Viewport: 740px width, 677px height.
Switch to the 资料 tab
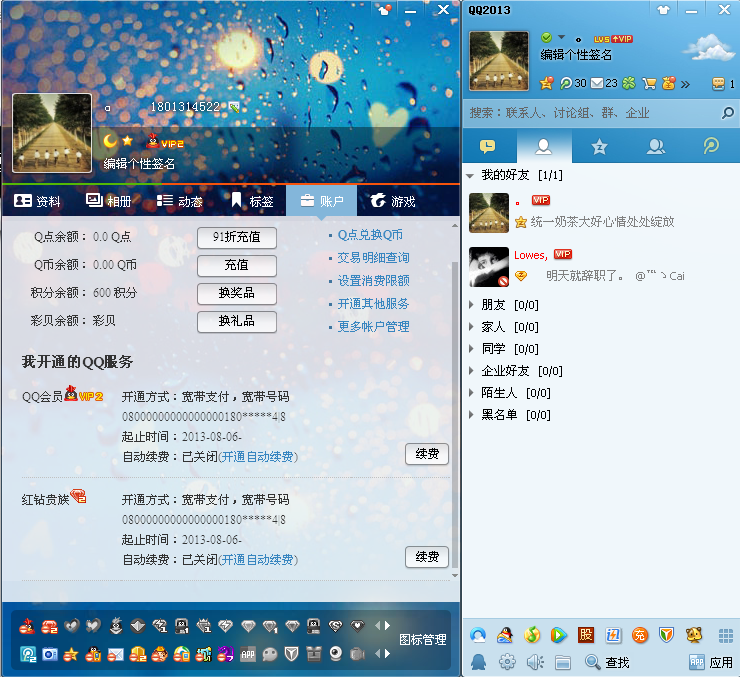[37, 201]
